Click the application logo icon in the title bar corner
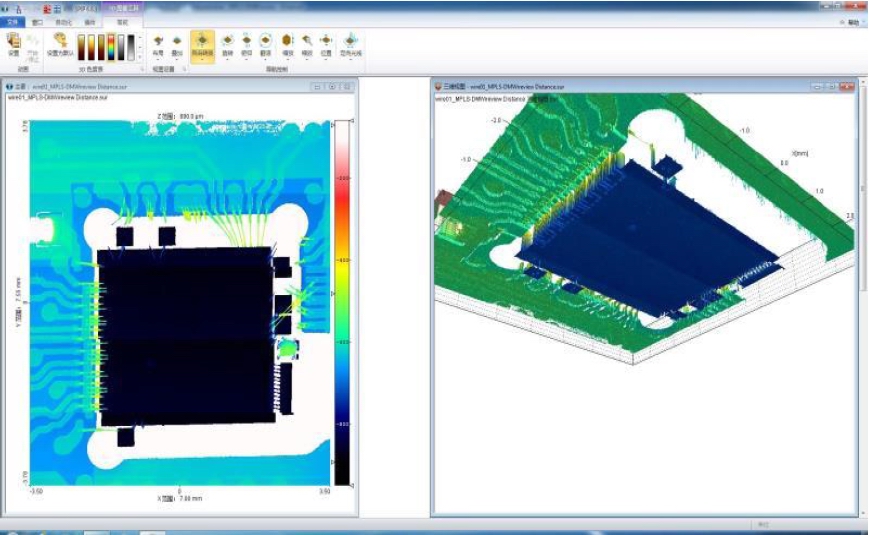 coord(5,8)
